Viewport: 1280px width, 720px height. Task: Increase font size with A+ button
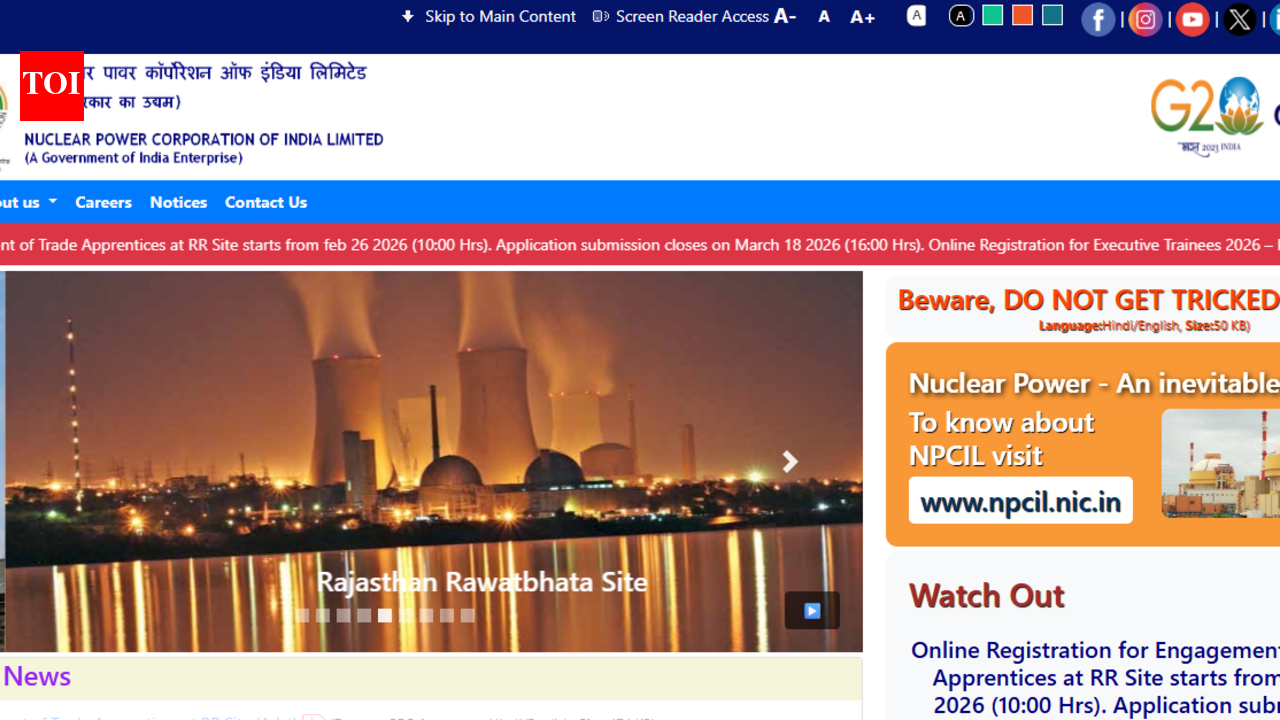pos(862,17)
